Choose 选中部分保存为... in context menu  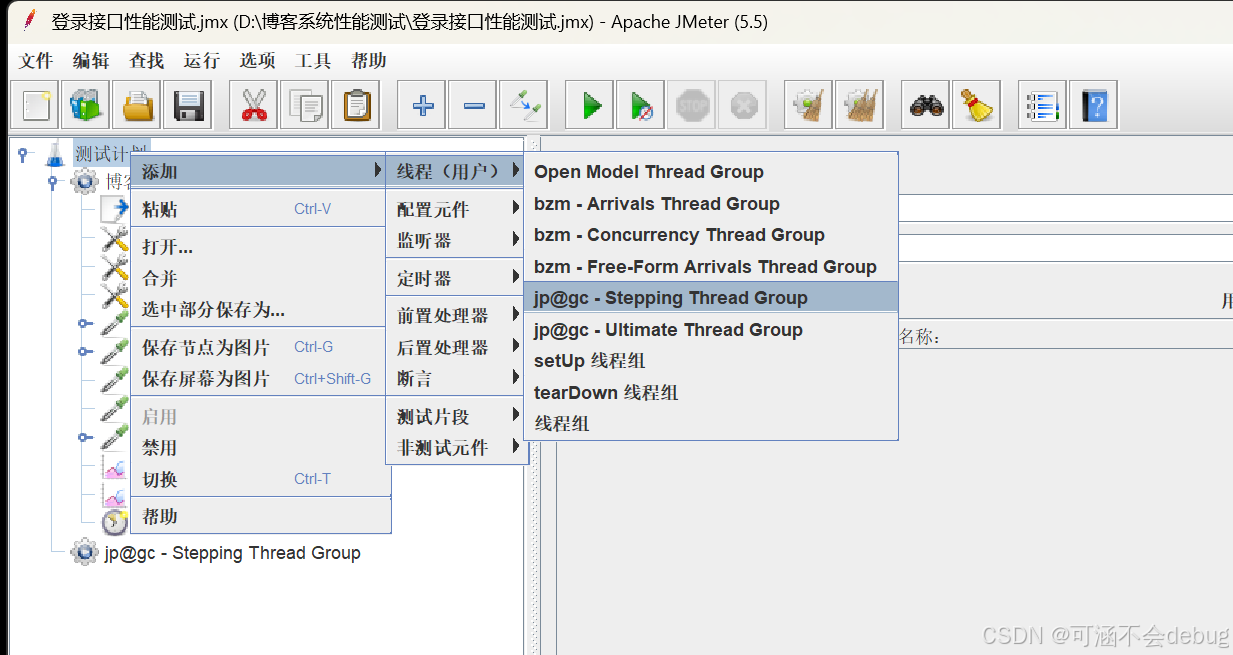tap(260, 310)
